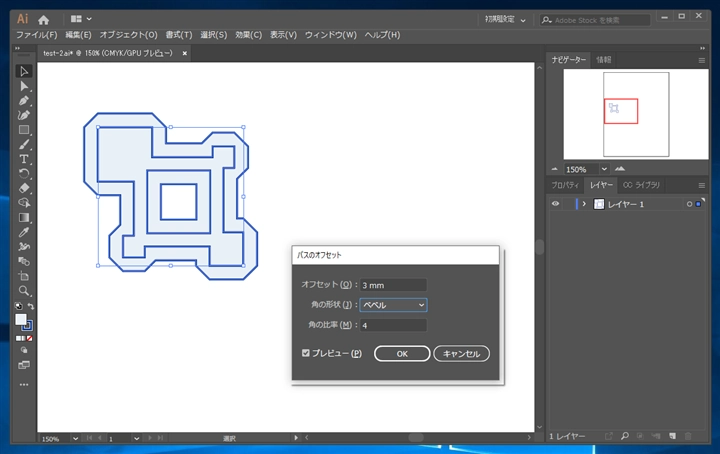Hide Layer 1 with eye icon

click(x=555, y=204)
